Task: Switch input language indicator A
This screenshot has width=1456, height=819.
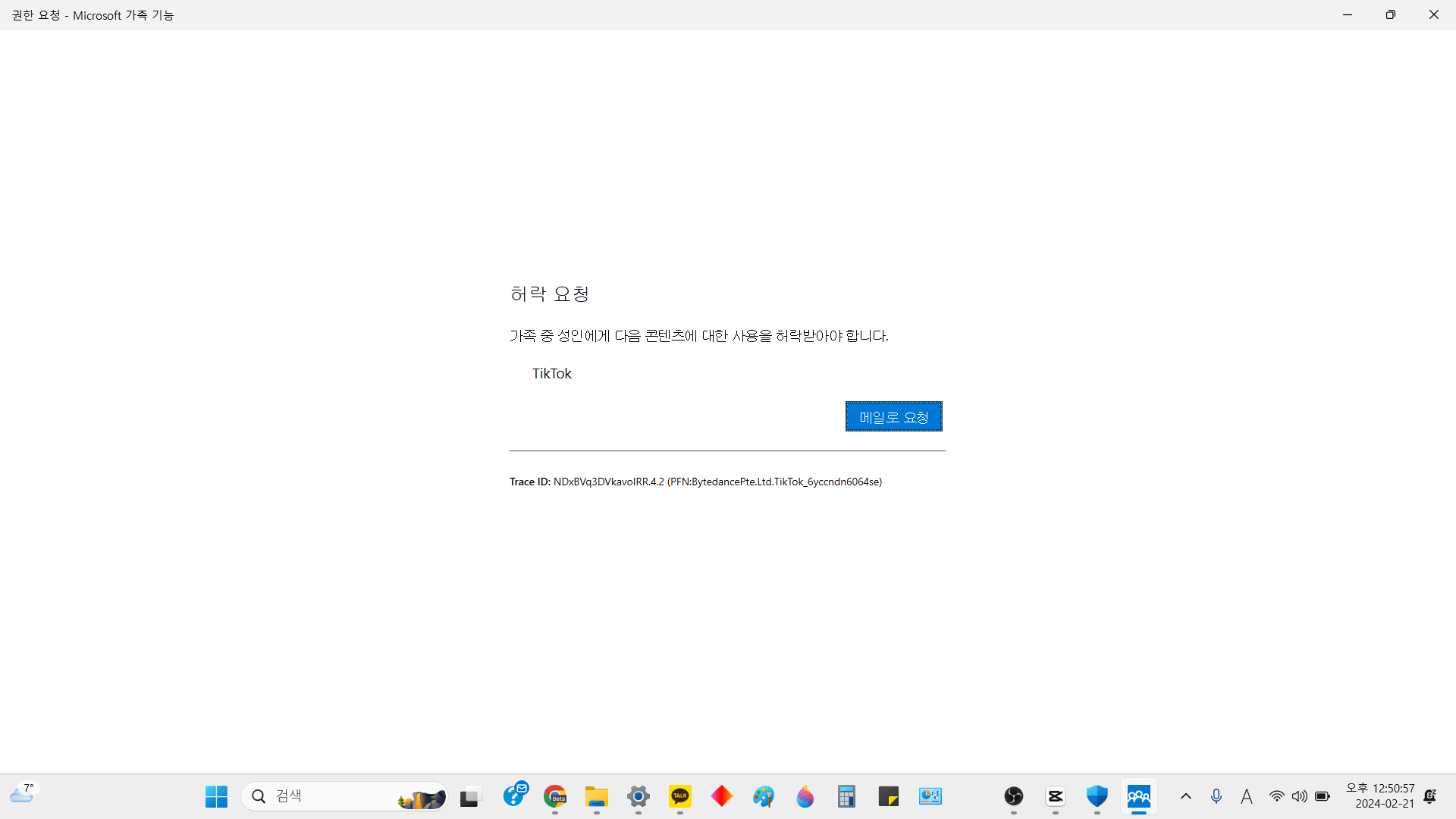Action: (x=1246, y=796)
